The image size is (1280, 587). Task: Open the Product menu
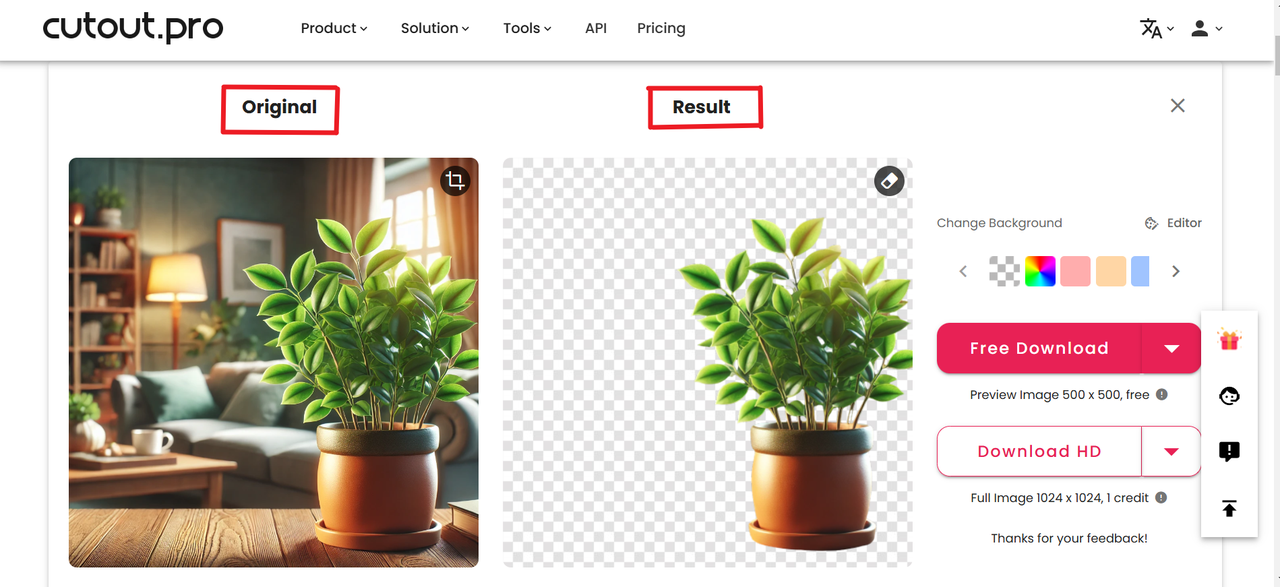(334, 28)
